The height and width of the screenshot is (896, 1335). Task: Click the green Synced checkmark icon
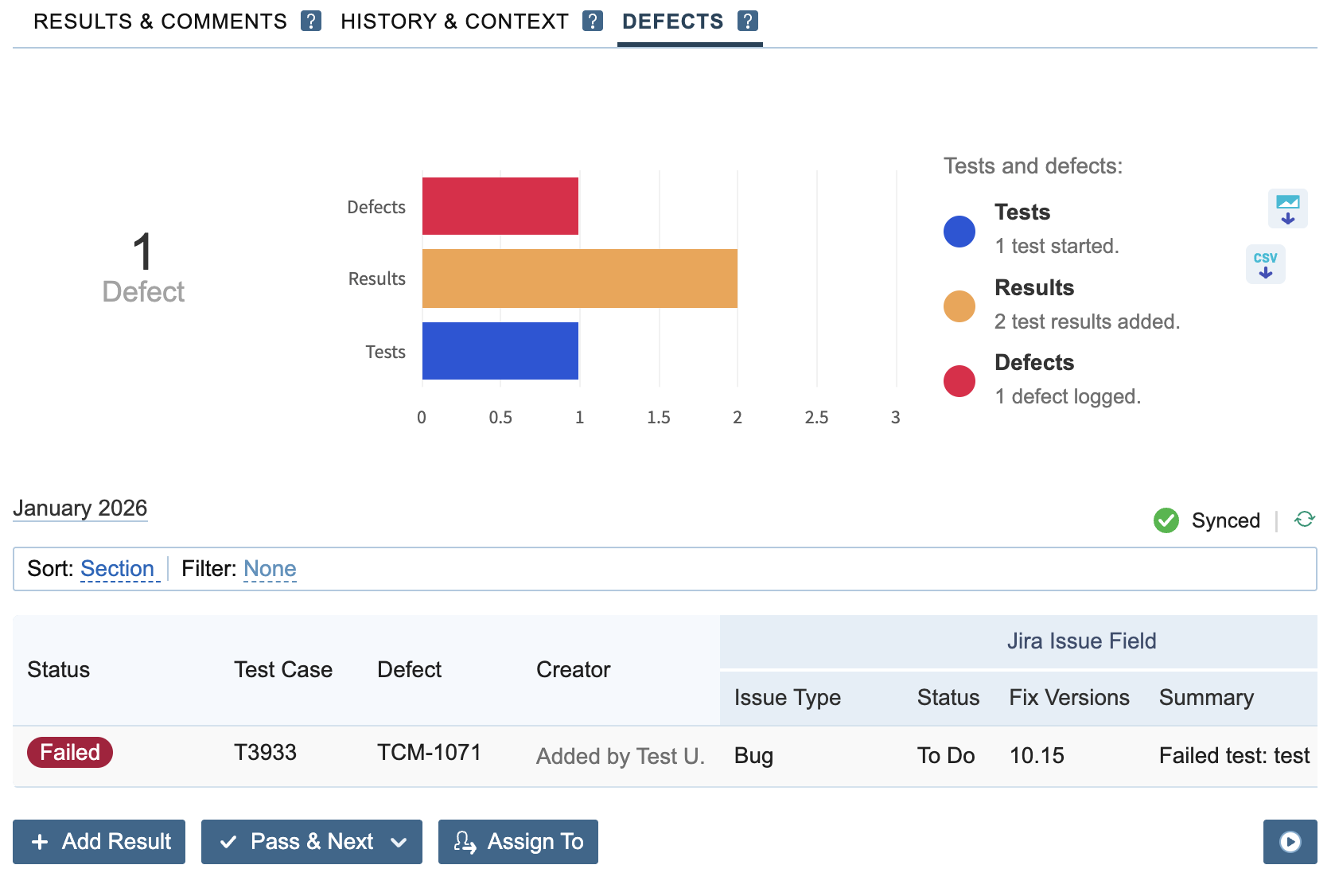1166,520
